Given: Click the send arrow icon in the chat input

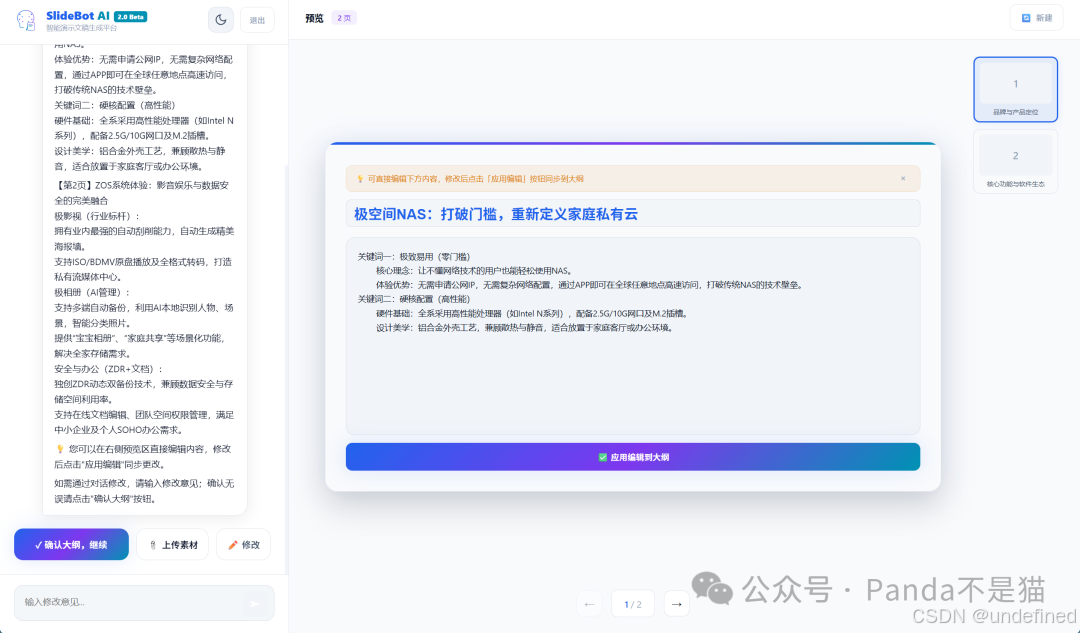Looking at the screenshot, I should click(255, 603).
